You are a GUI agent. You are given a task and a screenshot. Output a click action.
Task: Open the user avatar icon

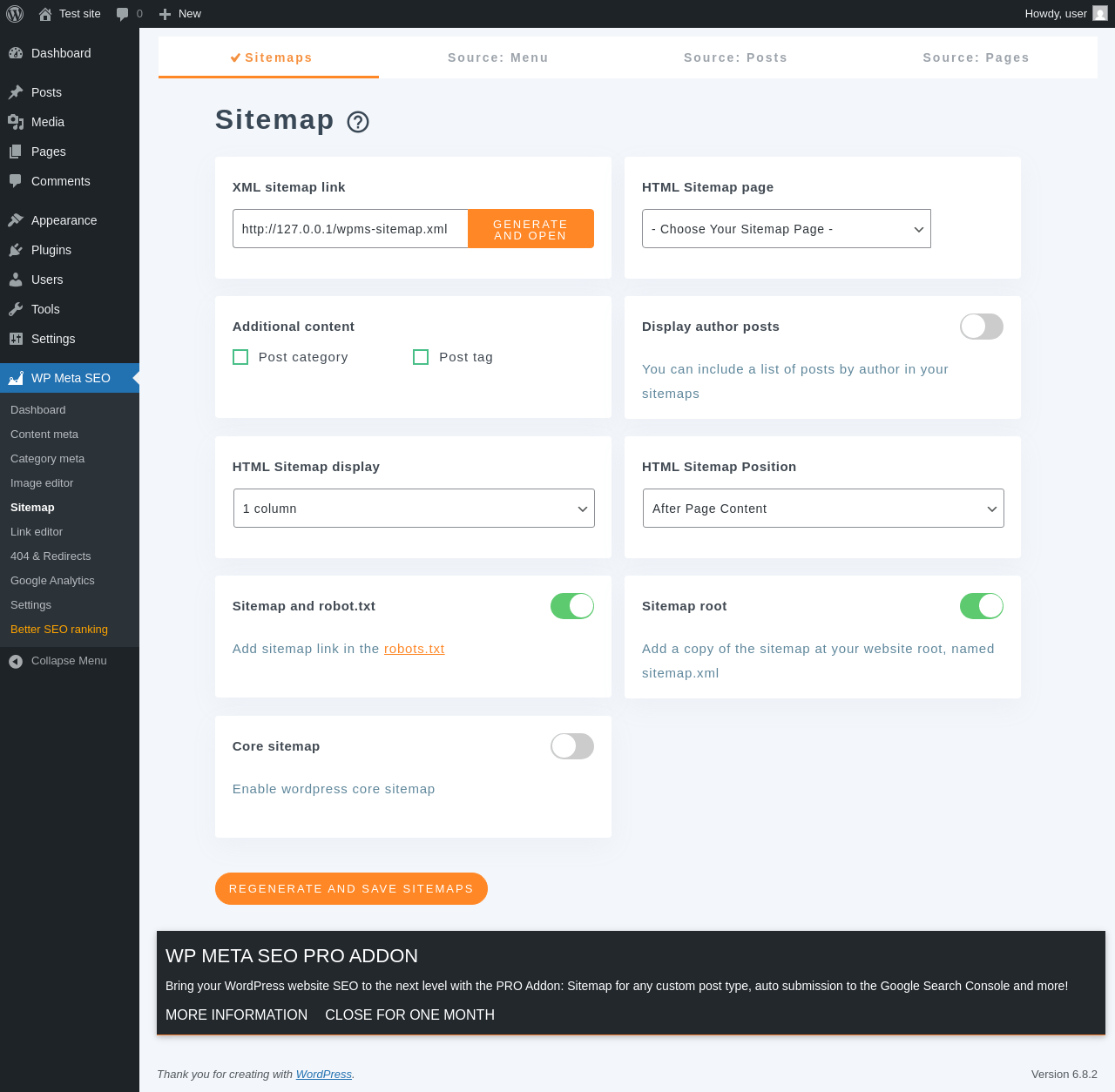coord(1100,14)
